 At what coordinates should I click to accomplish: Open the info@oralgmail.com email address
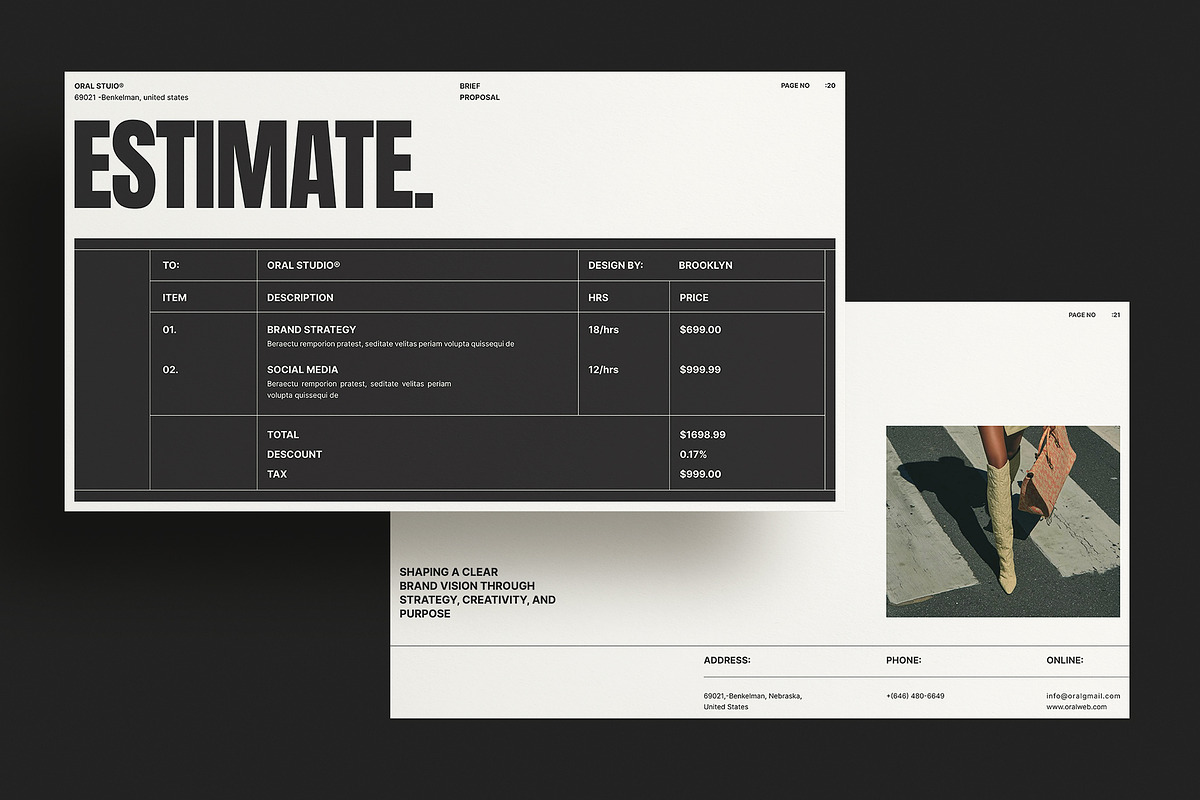click(x=1083, y=696)
